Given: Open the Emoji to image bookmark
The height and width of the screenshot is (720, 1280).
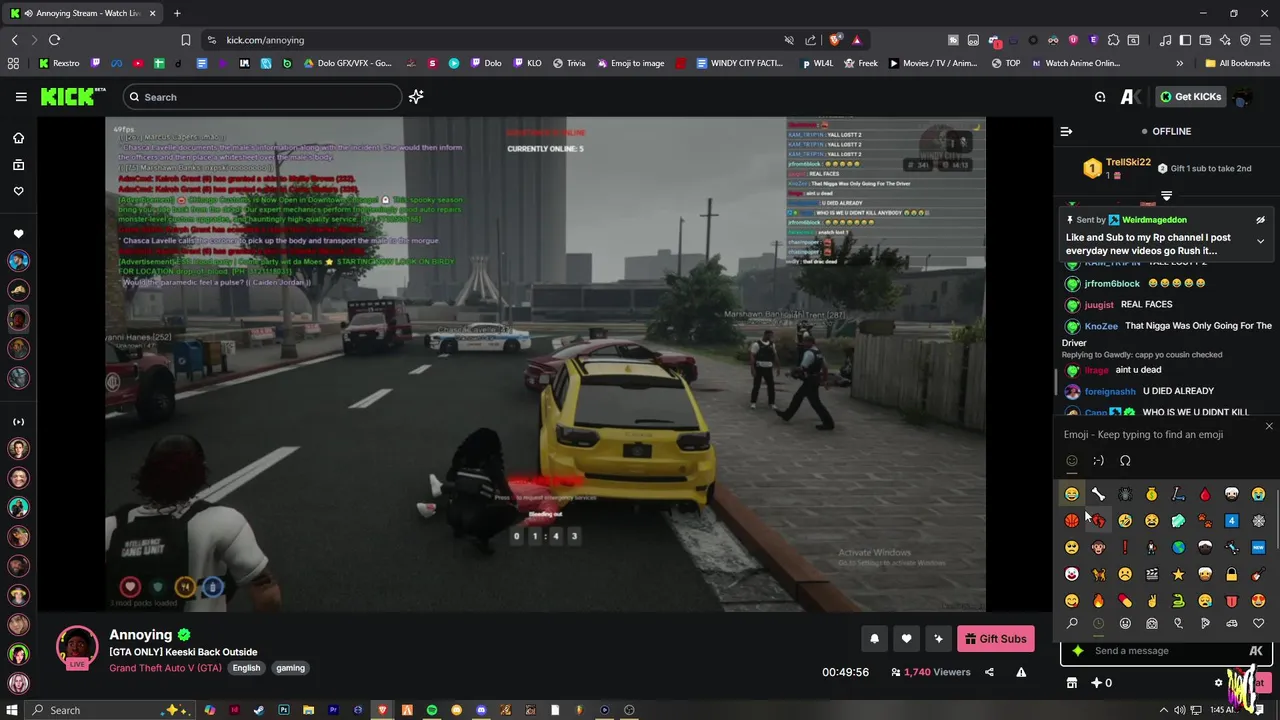Looking at the screenshot, I should point(631,63).
